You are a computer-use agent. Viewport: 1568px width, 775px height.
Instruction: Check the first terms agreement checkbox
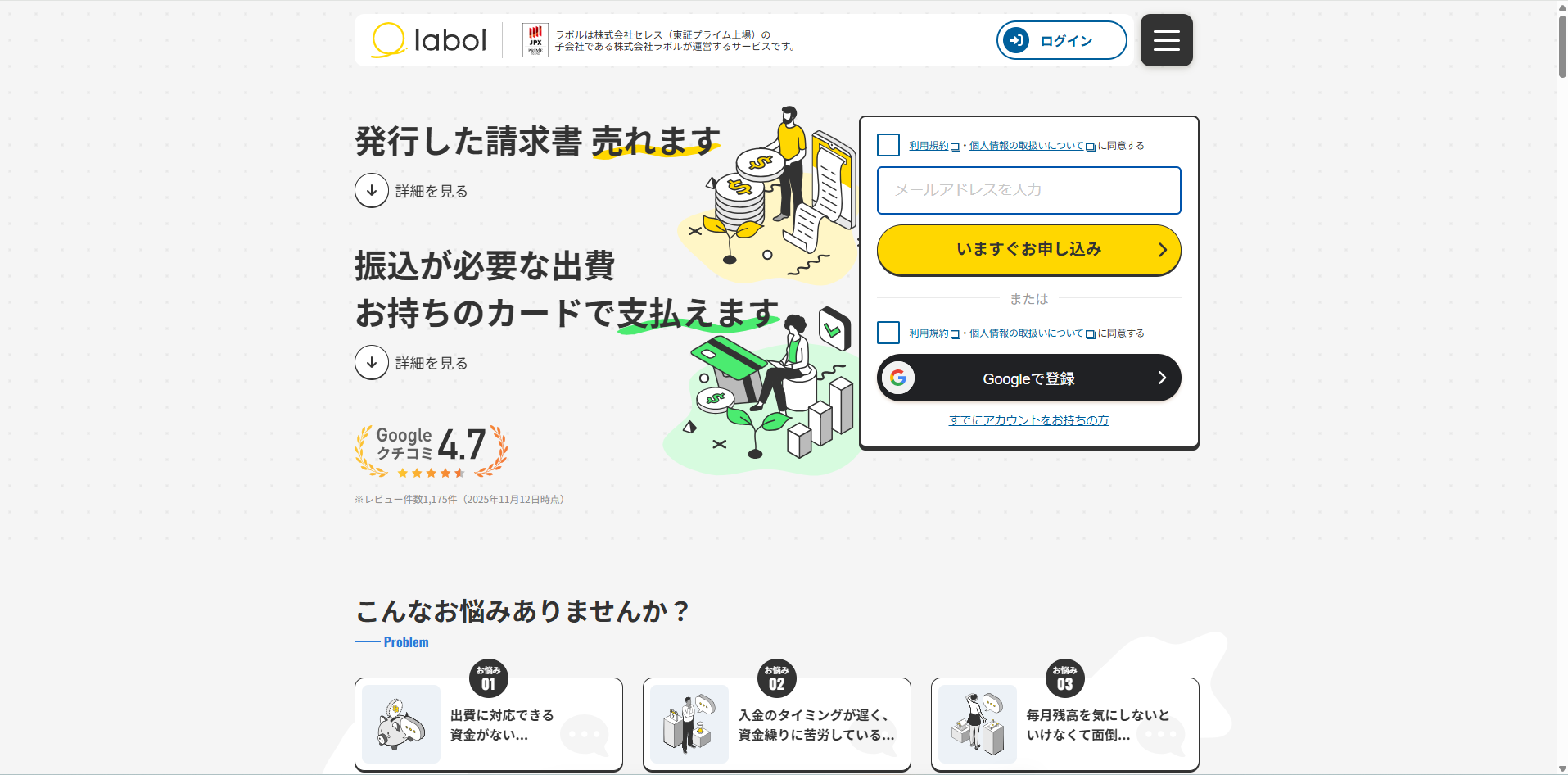(888, 145)
